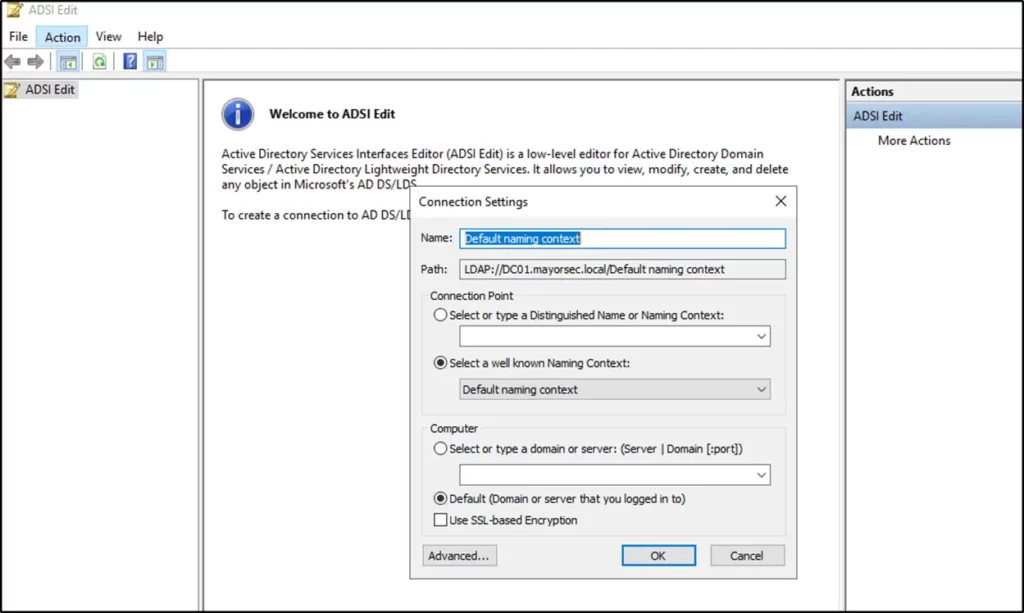Open the Action menu
This screenshot has height=613, width=1024.
click(62, 37)
